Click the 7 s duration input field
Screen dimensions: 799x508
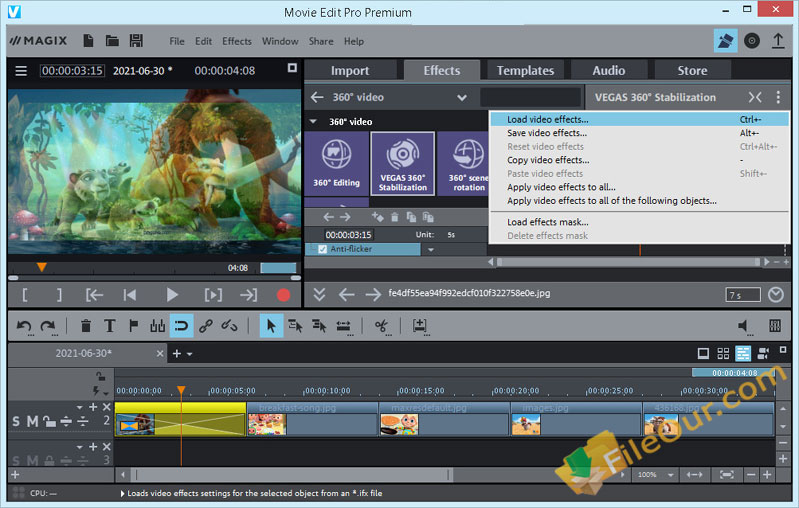pos(743,295)
